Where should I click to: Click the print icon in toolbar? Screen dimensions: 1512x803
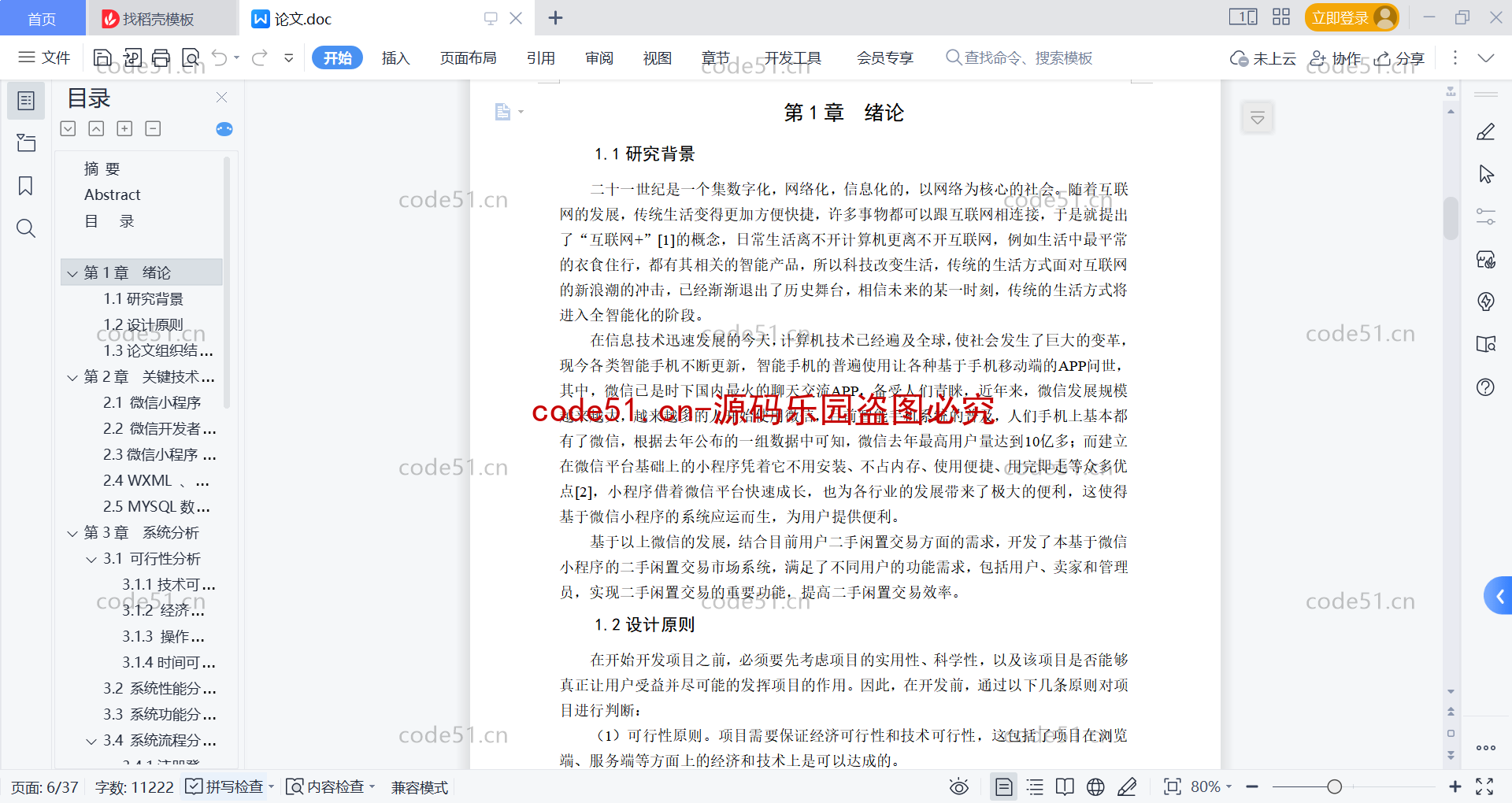tap(161, 57)
